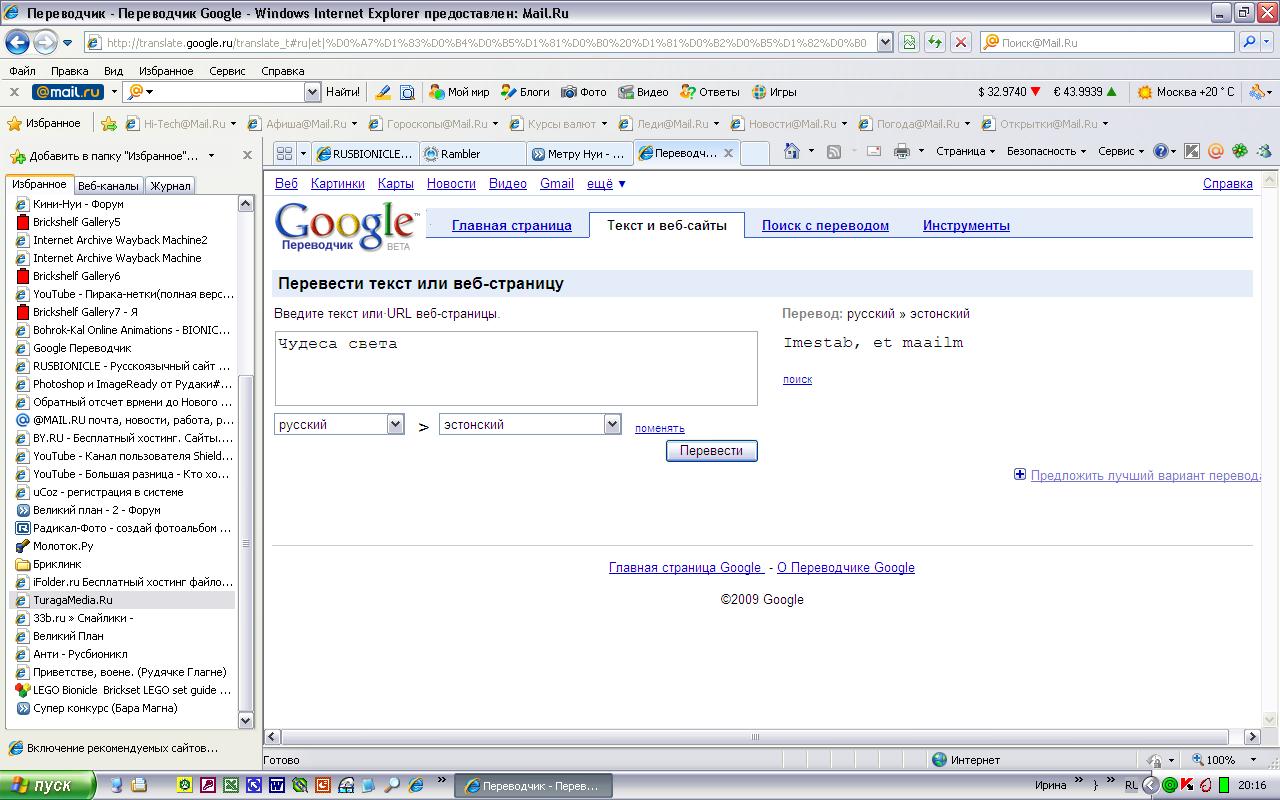Click the О Переводчике Google footer link
1280x800 pixels.
(x=846, y=568)
